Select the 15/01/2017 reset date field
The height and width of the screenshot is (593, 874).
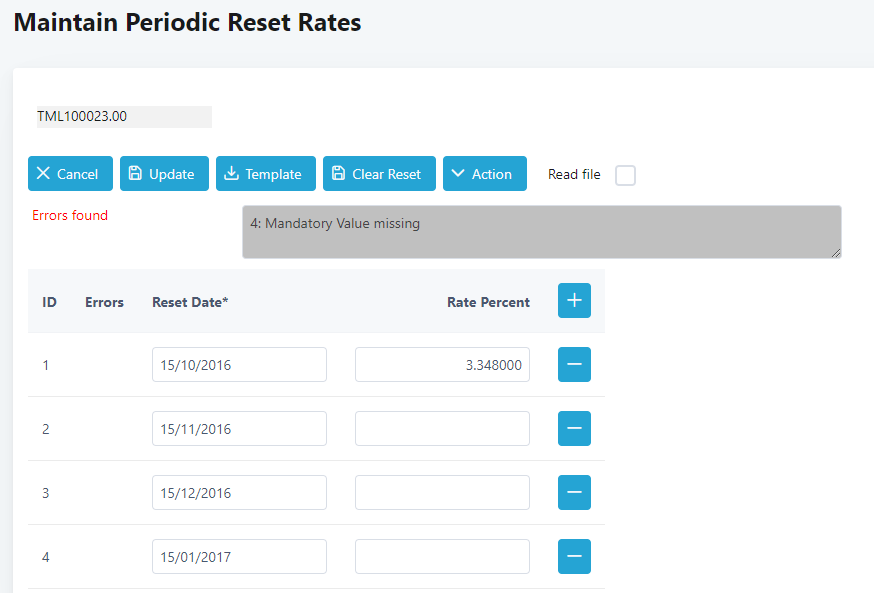click(x=239, y=557)
